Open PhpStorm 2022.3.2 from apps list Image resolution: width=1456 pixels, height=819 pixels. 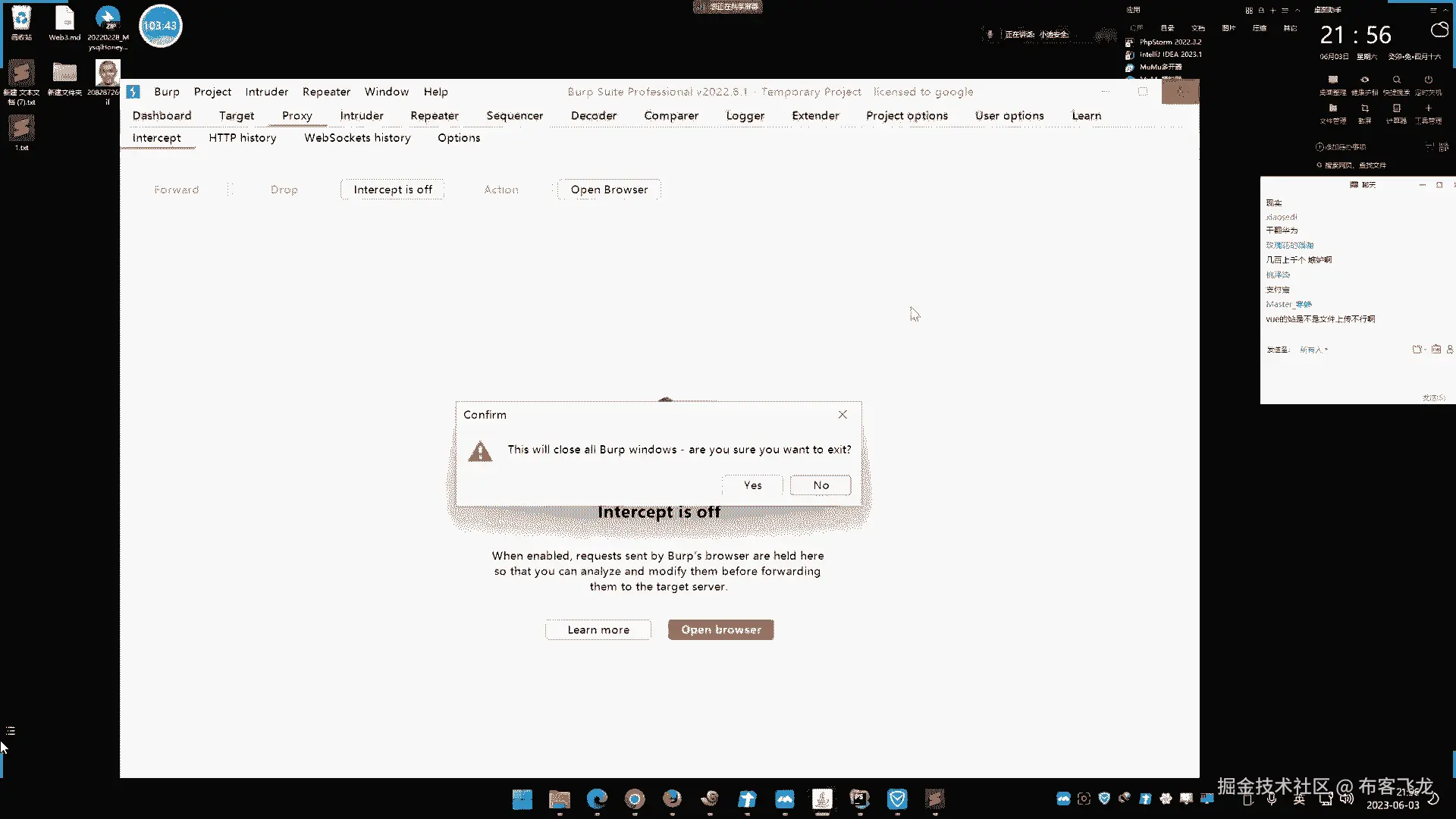(1169, 42)
